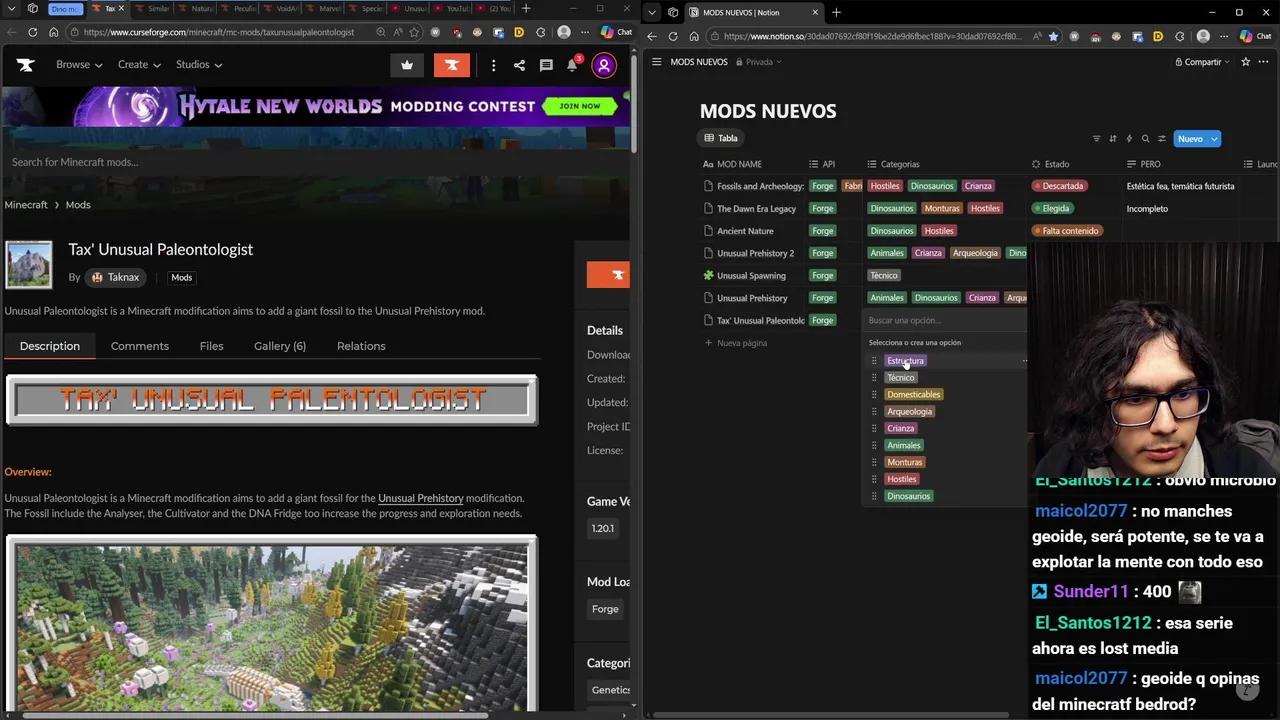Click Nueva página to add a row

pyautogui.click(x=736, y=343)
